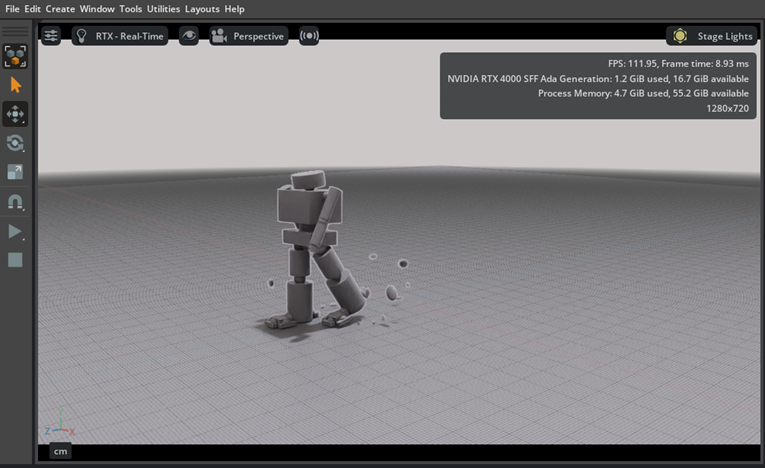The height and width of the screenshot is (468, 765).
Task: Toggle the magnet snap tool
Action: (x=15, y=202)
